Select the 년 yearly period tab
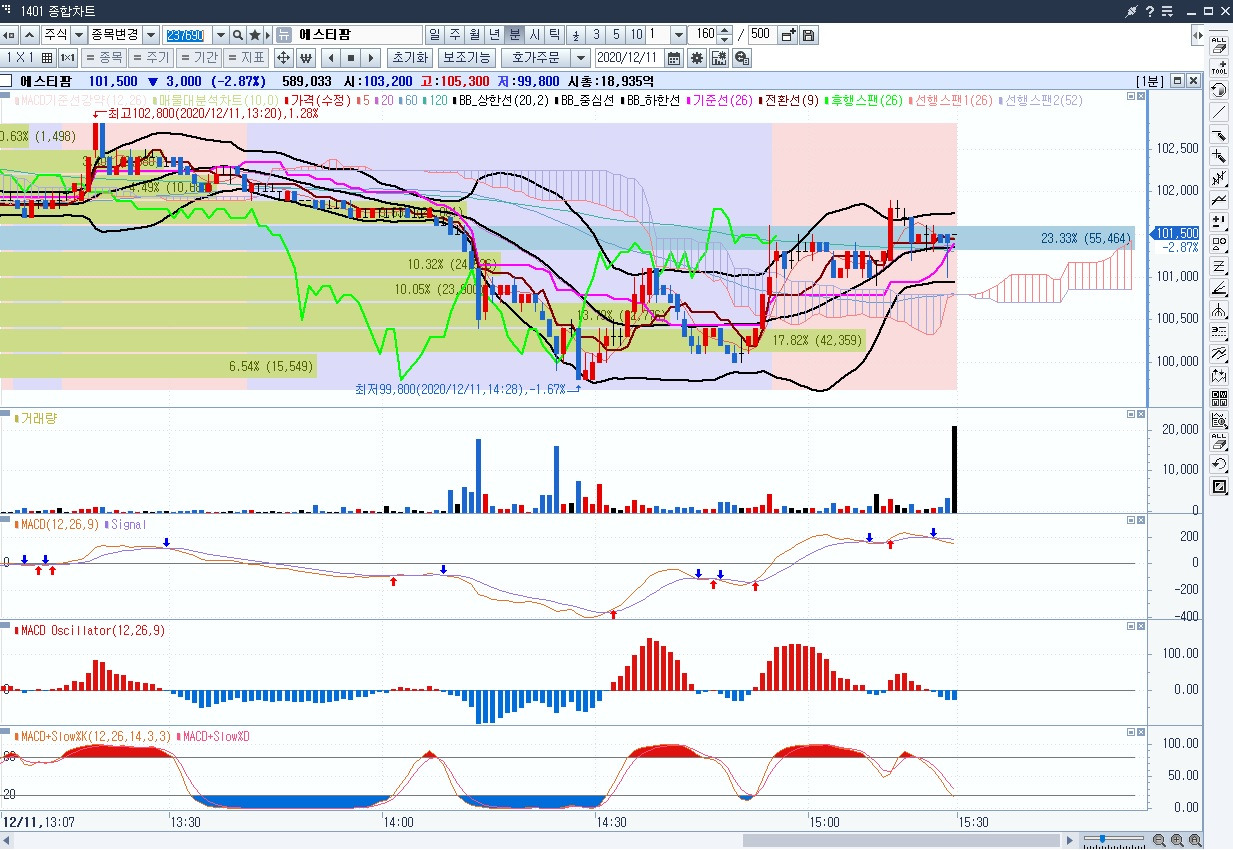The width and height of the screenshot is (1233, 850). click(494, 34)
